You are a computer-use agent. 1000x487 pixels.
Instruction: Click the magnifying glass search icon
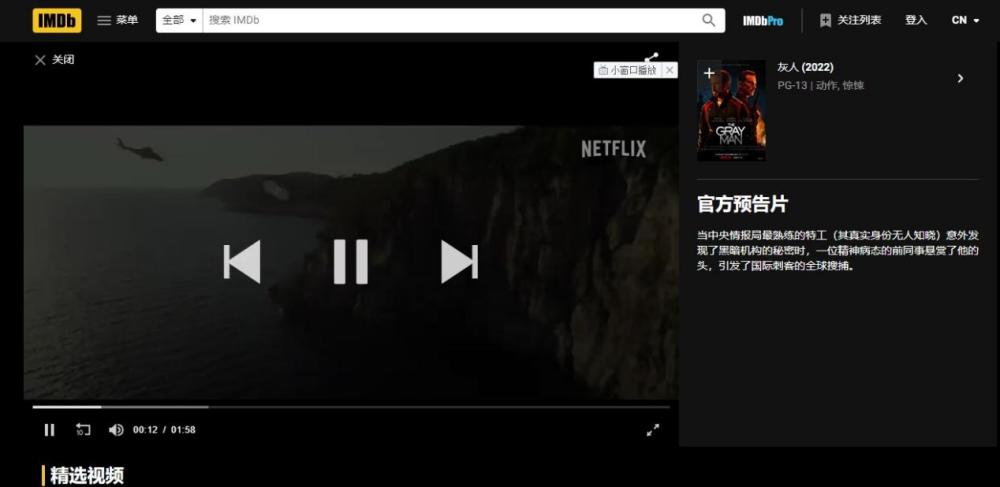(709, 20)
